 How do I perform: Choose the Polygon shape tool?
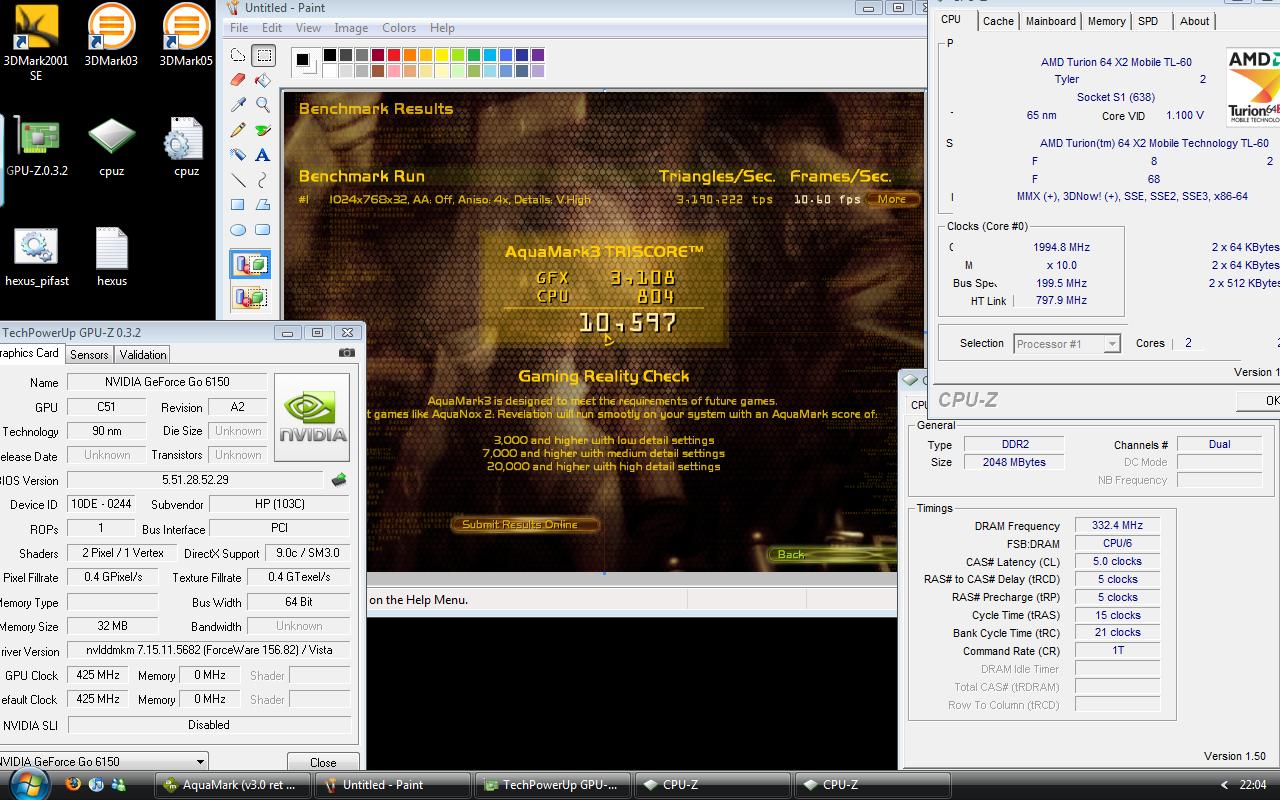coord(263,205)
